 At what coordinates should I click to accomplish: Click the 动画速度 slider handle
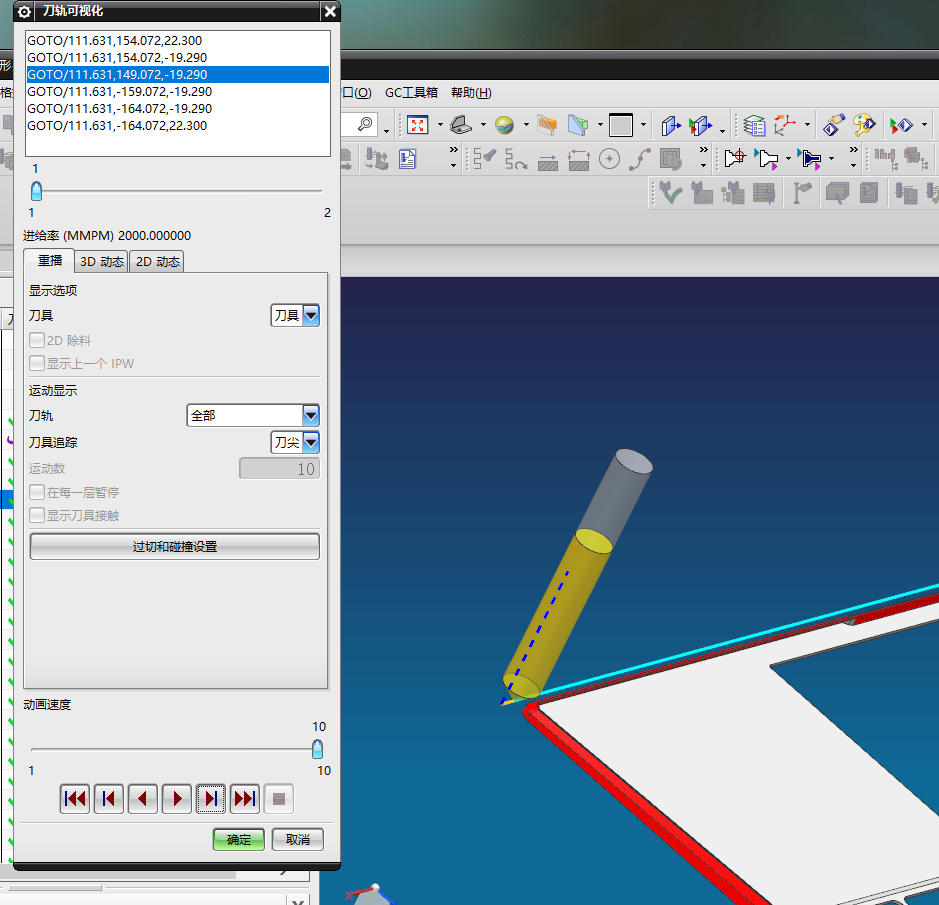(x=317, y=749)
